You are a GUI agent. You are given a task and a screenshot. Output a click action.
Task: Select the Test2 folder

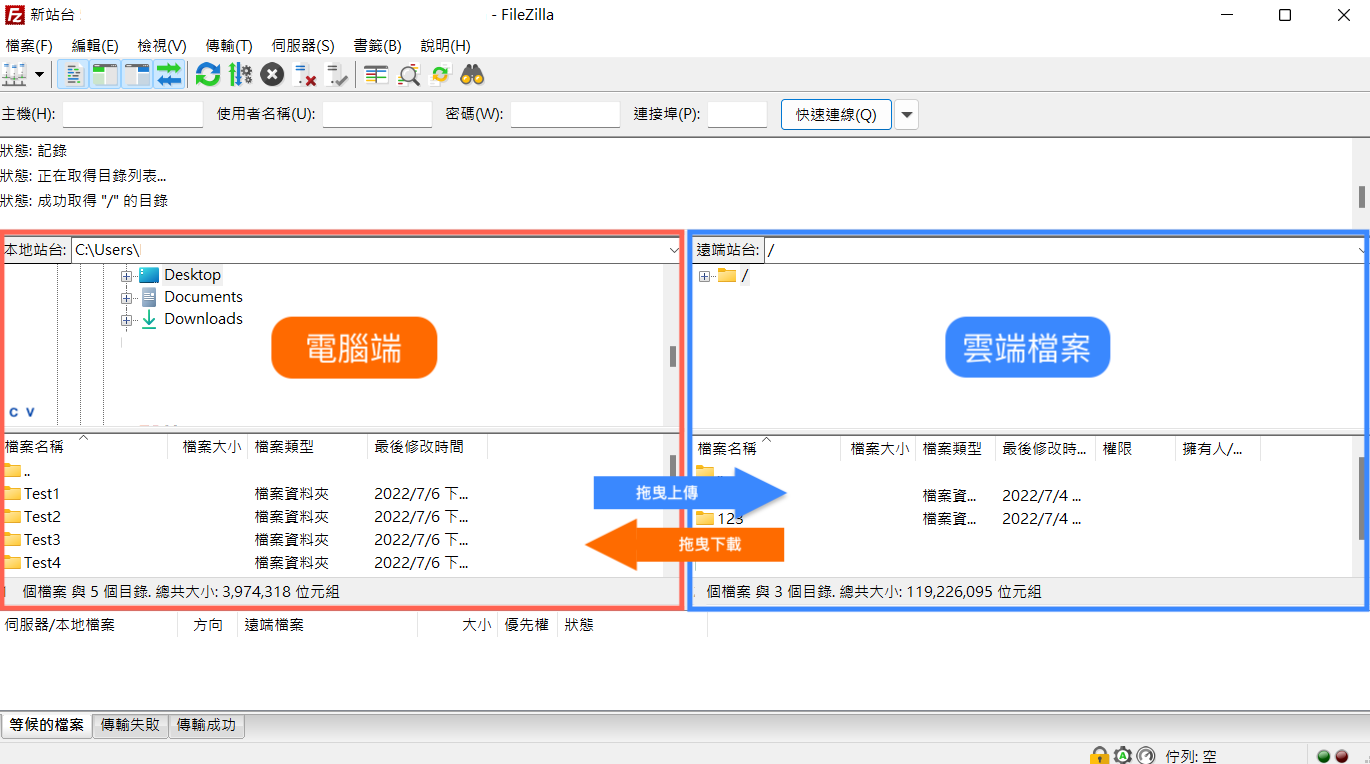(x=42, y=517)
